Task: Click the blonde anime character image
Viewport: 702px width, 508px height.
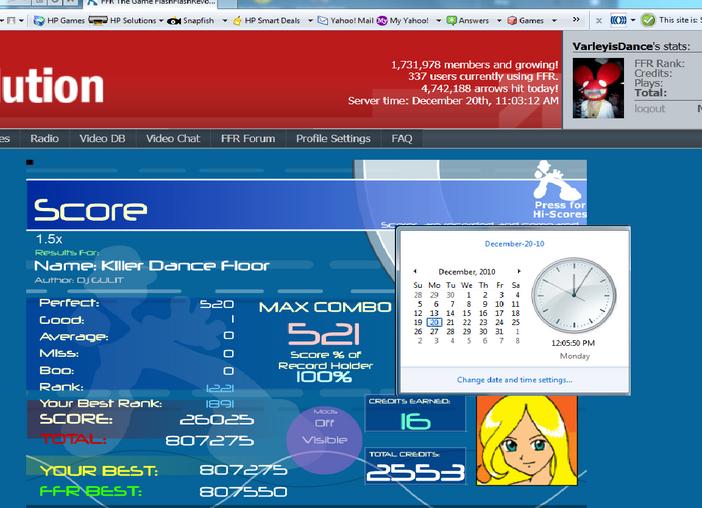Action: [x=527, y=440]
